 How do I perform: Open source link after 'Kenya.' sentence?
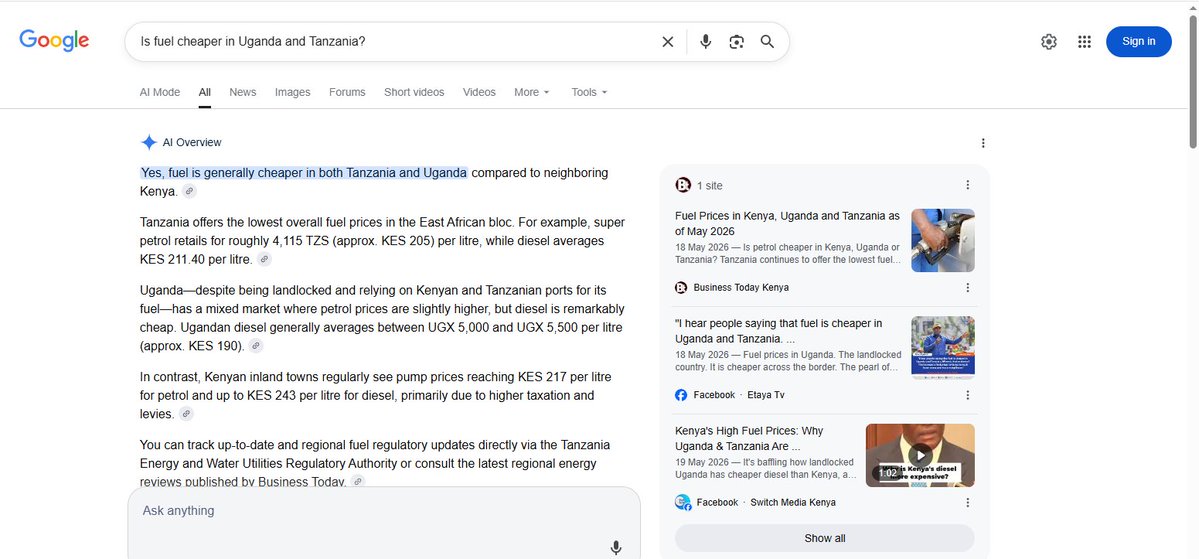point(189,191)
